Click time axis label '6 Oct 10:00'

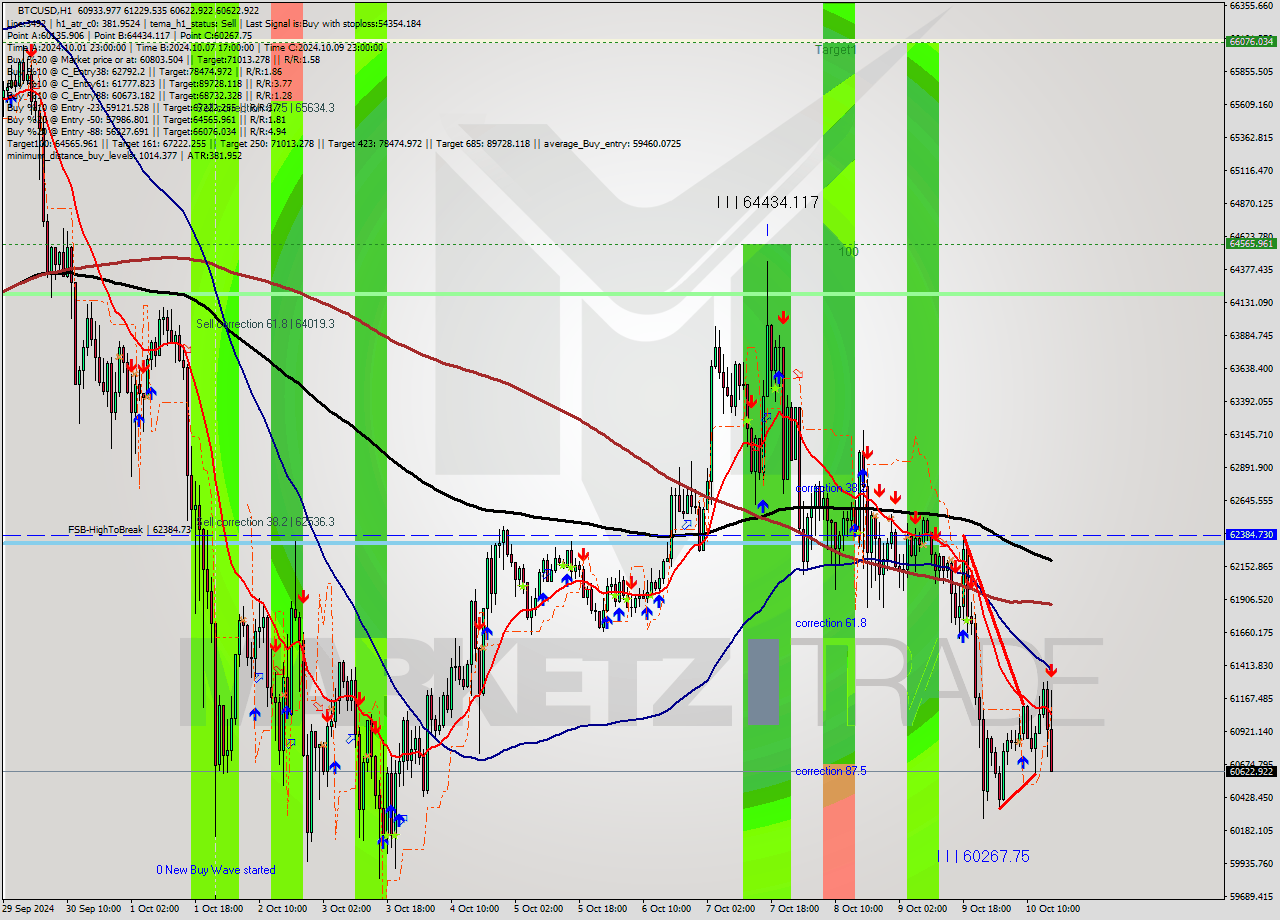[666, 909]
